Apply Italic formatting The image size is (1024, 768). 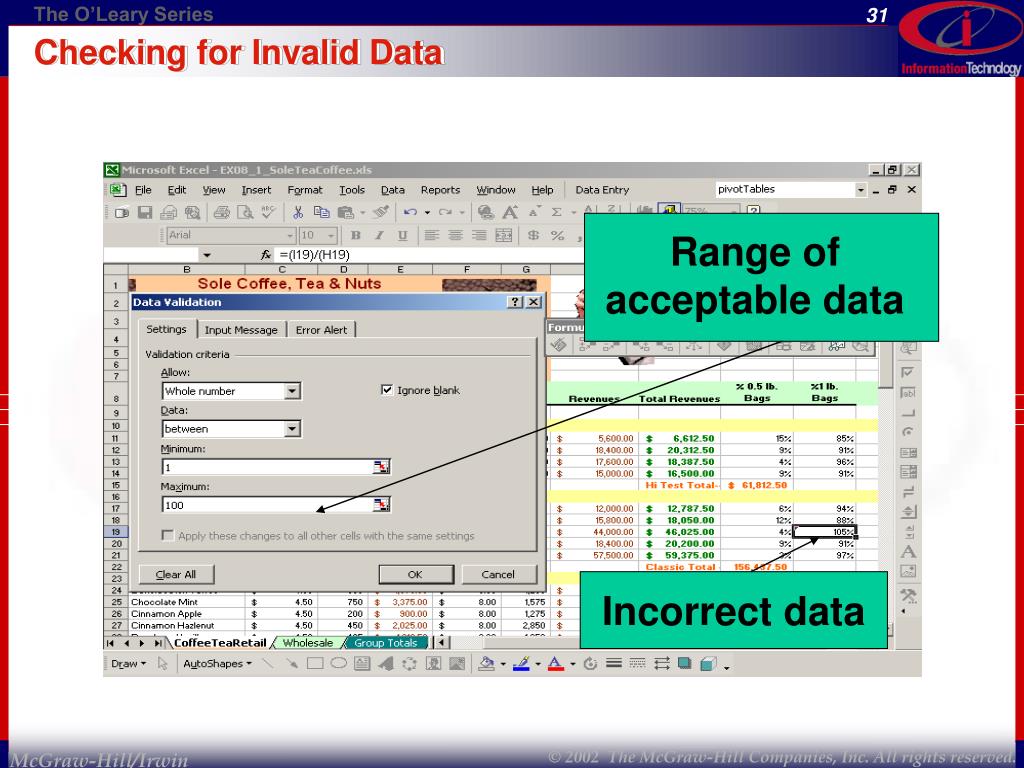(379, 235)
